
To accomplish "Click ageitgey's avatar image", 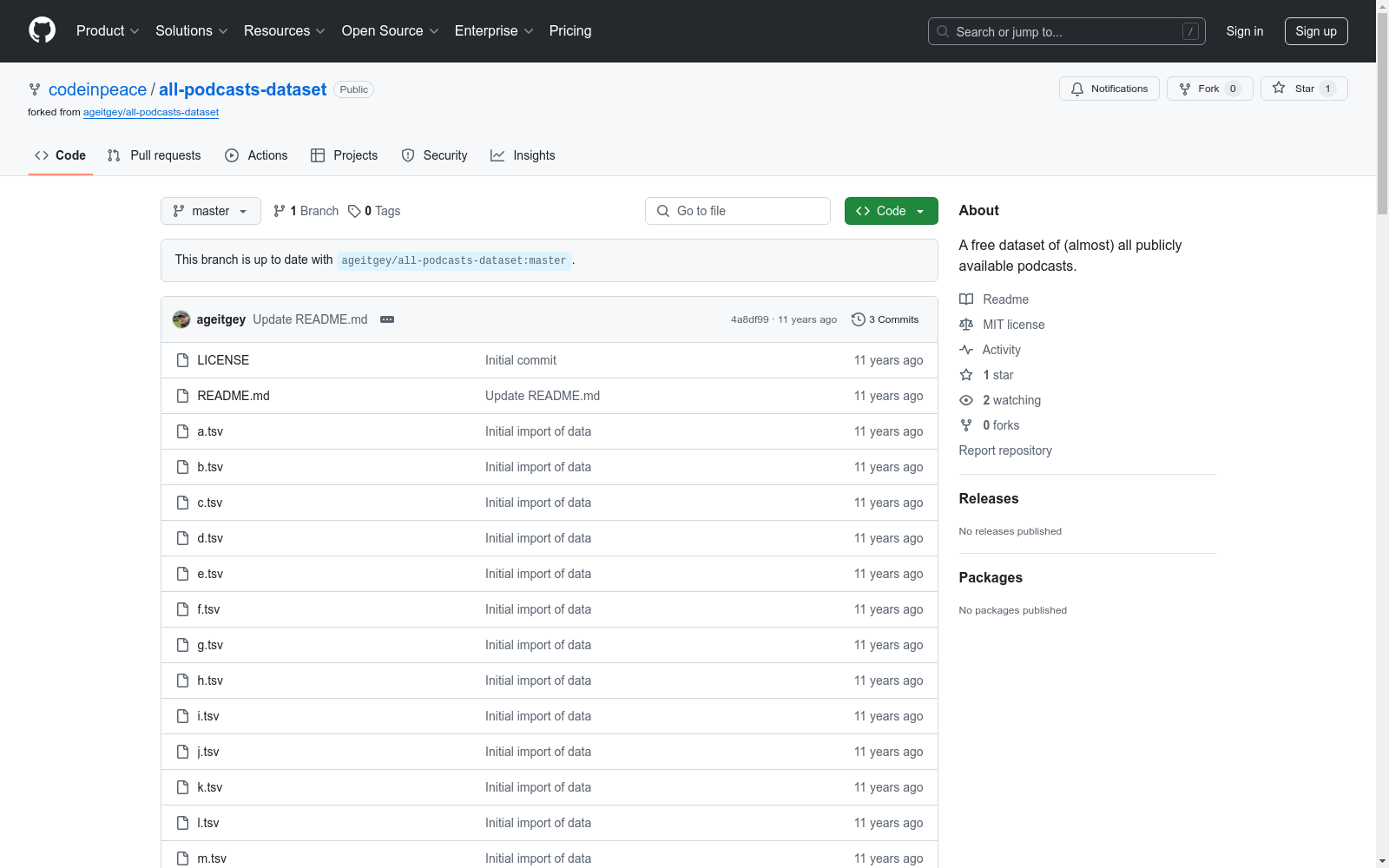I will (181, 319).
